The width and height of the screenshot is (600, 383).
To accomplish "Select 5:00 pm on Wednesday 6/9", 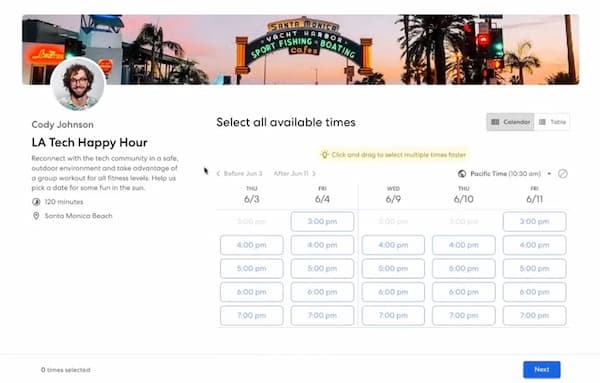I will [393, 269].
